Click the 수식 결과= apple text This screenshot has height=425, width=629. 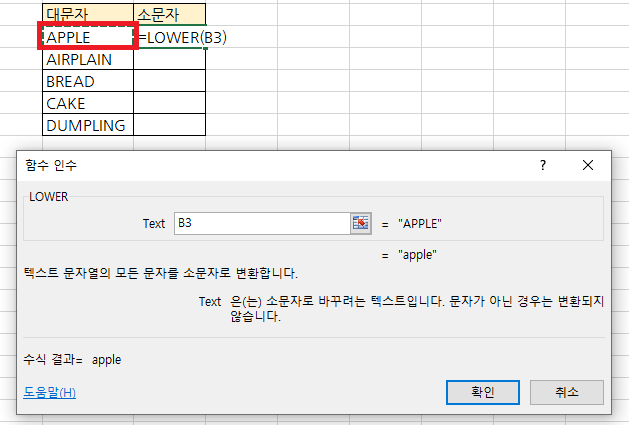coord(72,359)
